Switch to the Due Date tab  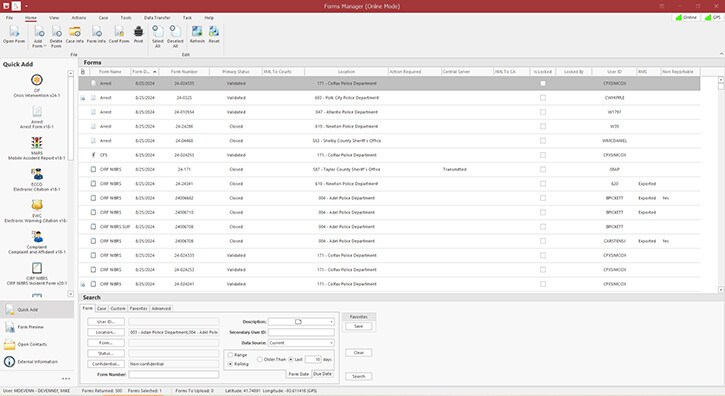coord(322,374)
